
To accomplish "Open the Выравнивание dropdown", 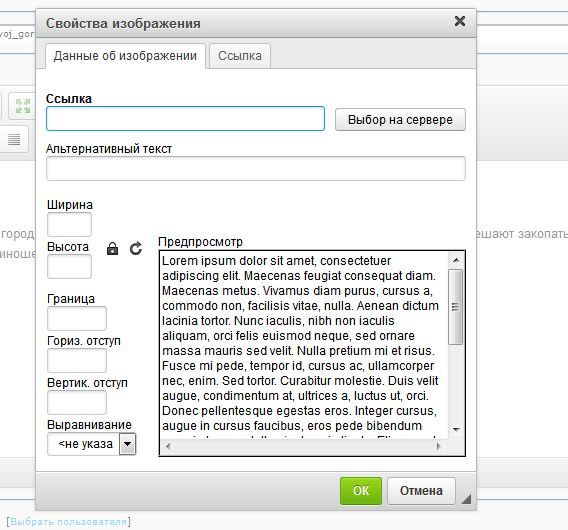I will [92, 444].
